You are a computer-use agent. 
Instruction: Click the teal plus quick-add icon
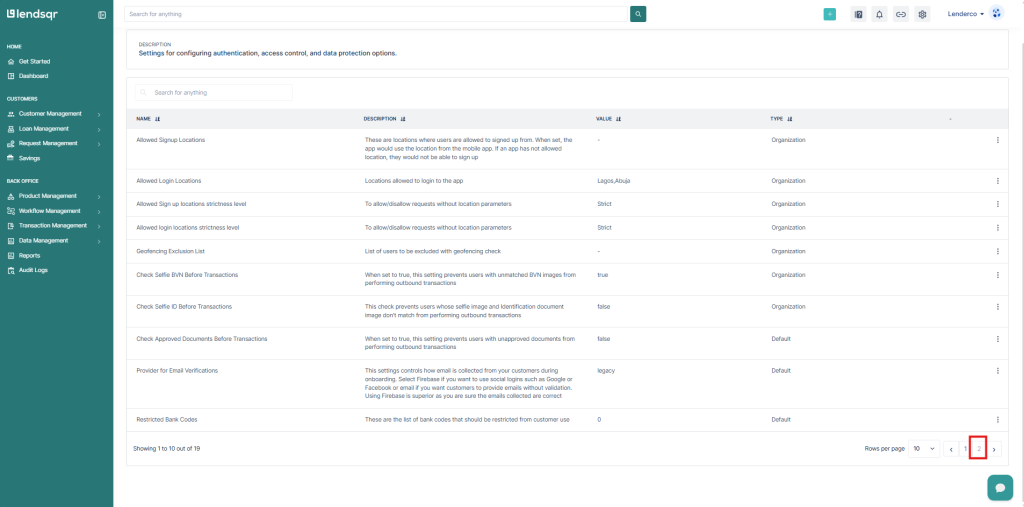click(x=829, y=14)
